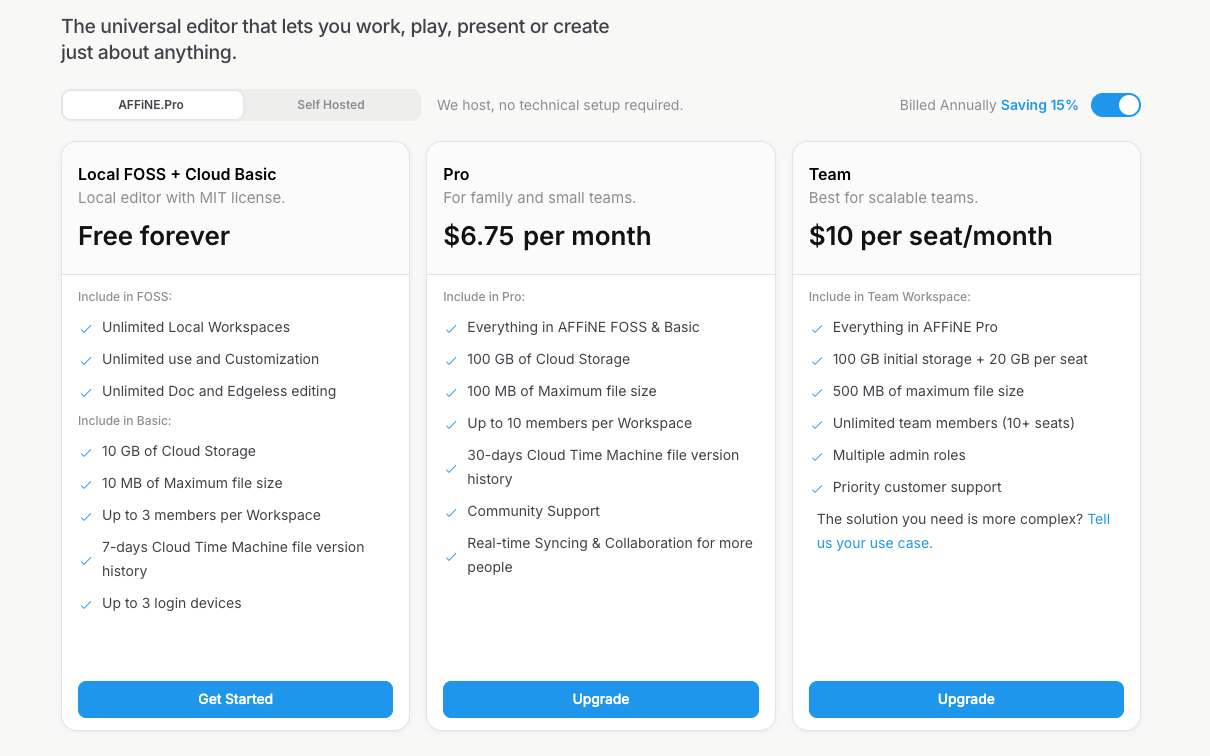This screenshot has width=1210, height=756.
Task: Click the $6.75 per month price
Action: click(546, 236)
